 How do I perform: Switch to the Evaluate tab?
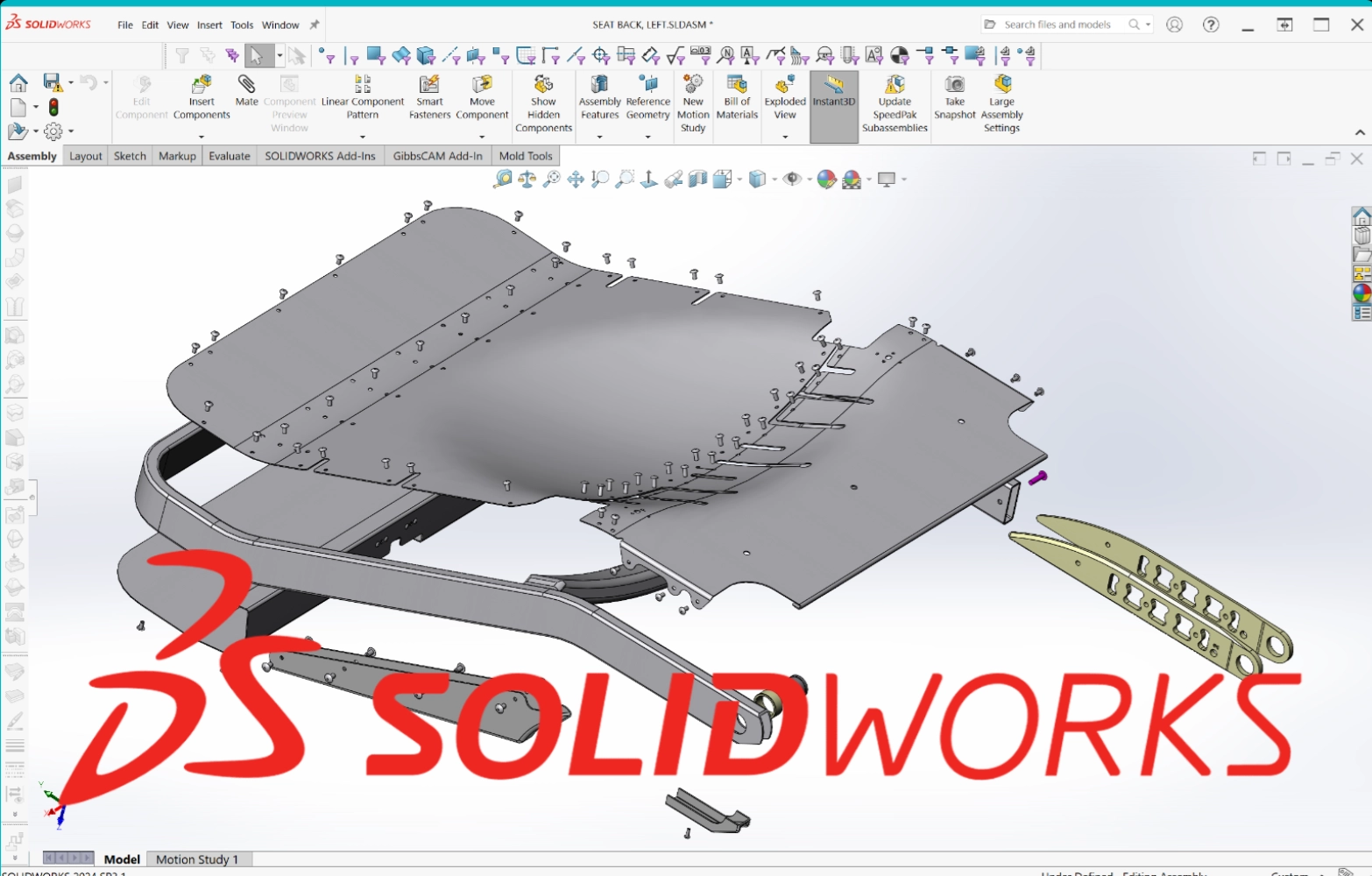[x=229, y=156]
